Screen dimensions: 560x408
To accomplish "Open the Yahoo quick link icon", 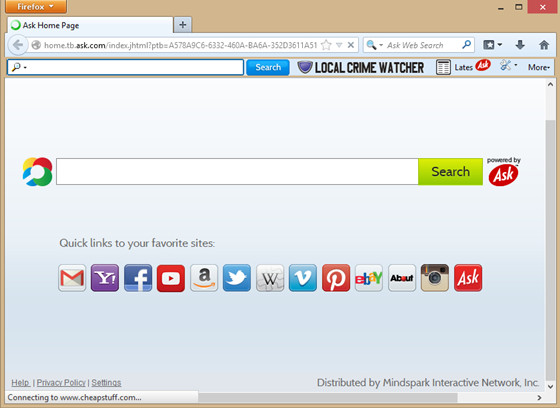I will 105,278.
